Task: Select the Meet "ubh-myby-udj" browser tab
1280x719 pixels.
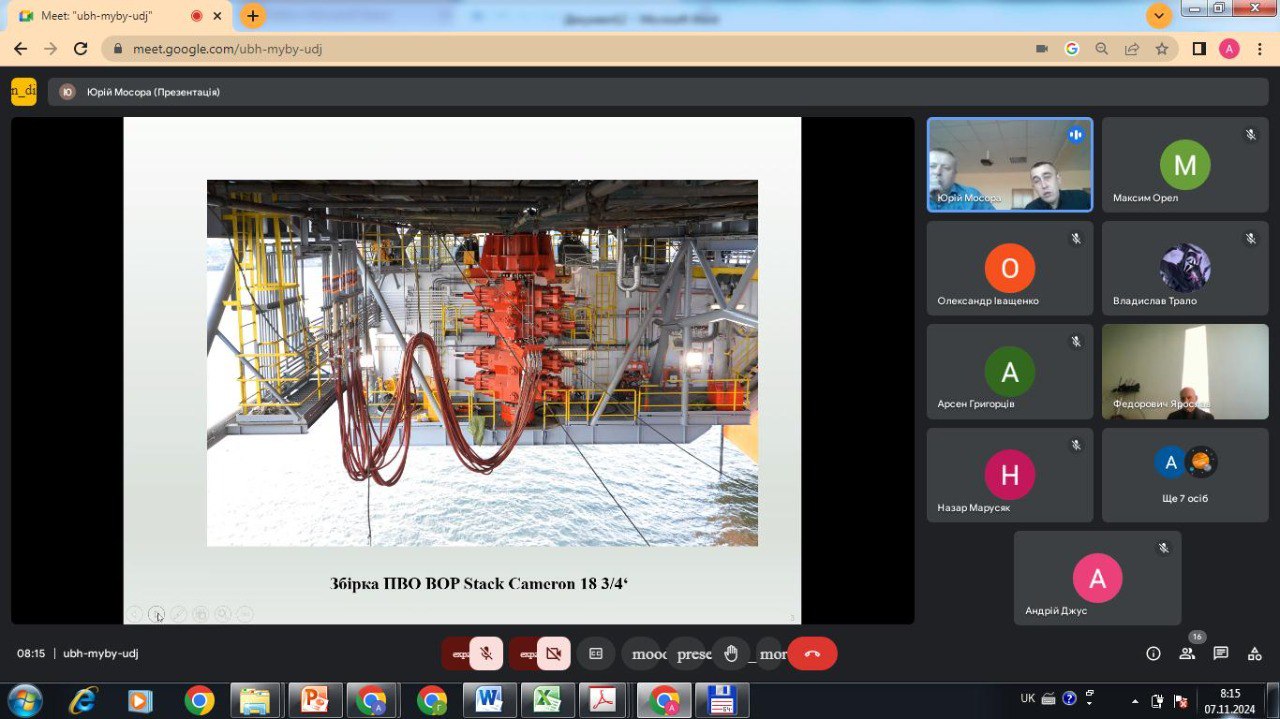Action: tap(110, 16)
